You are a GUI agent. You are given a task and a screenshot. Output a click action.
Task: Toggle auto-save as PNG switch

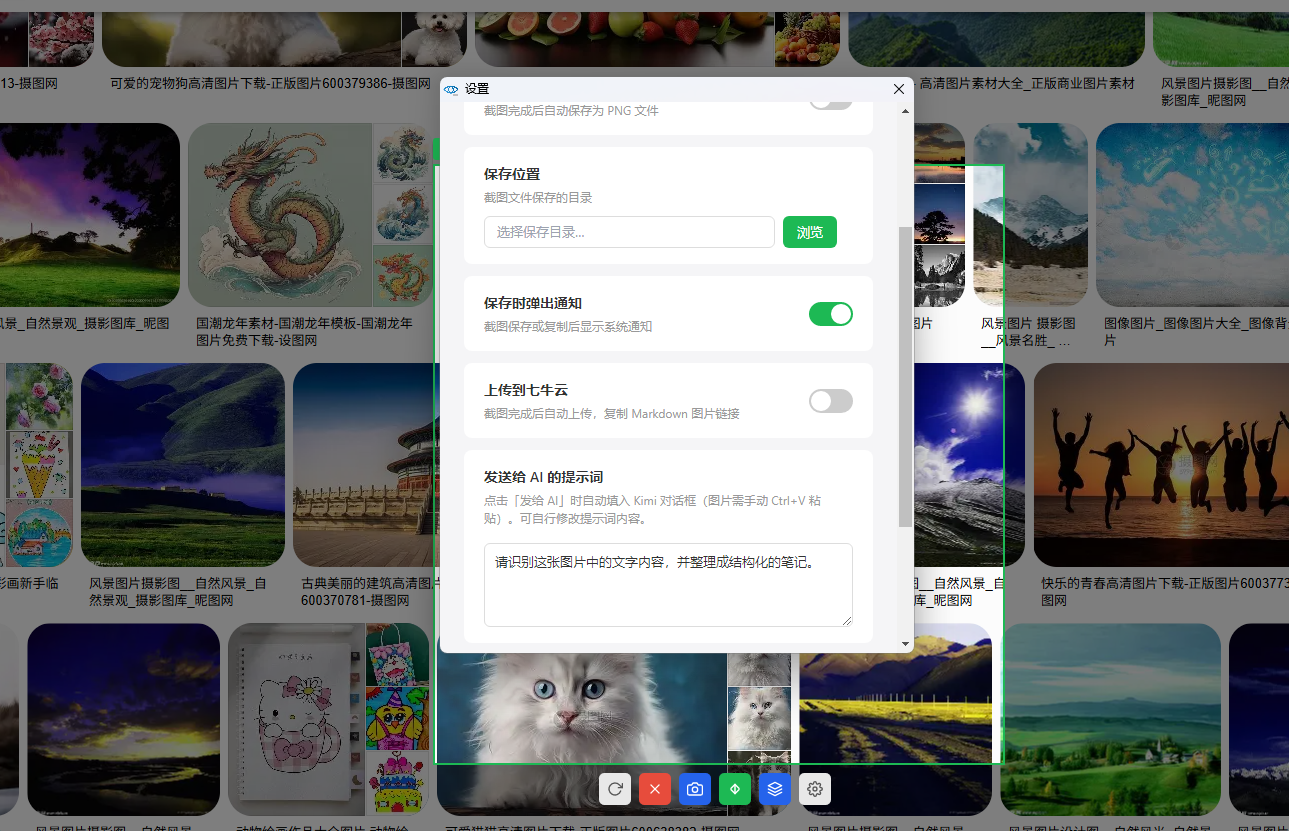coord(831,101)
